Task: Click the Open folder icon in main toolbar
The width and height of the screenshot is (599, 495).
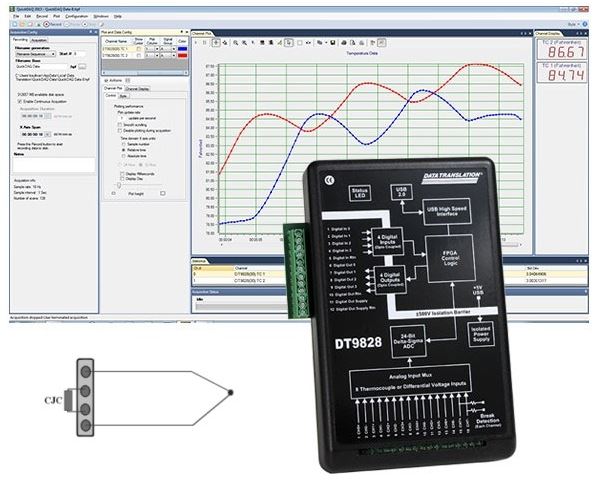Action: 23,24
